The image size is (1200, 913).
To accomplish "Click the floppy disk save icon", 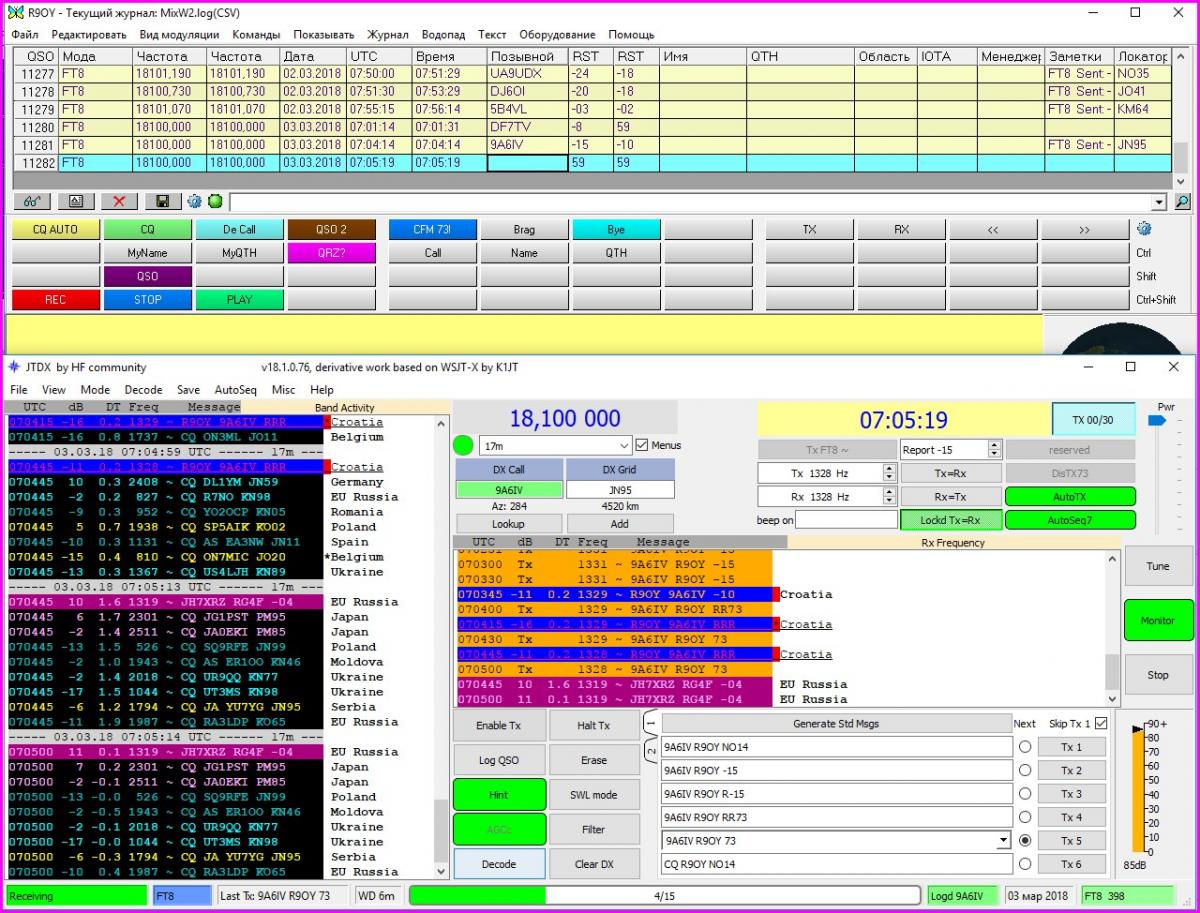I will point(163,201).
